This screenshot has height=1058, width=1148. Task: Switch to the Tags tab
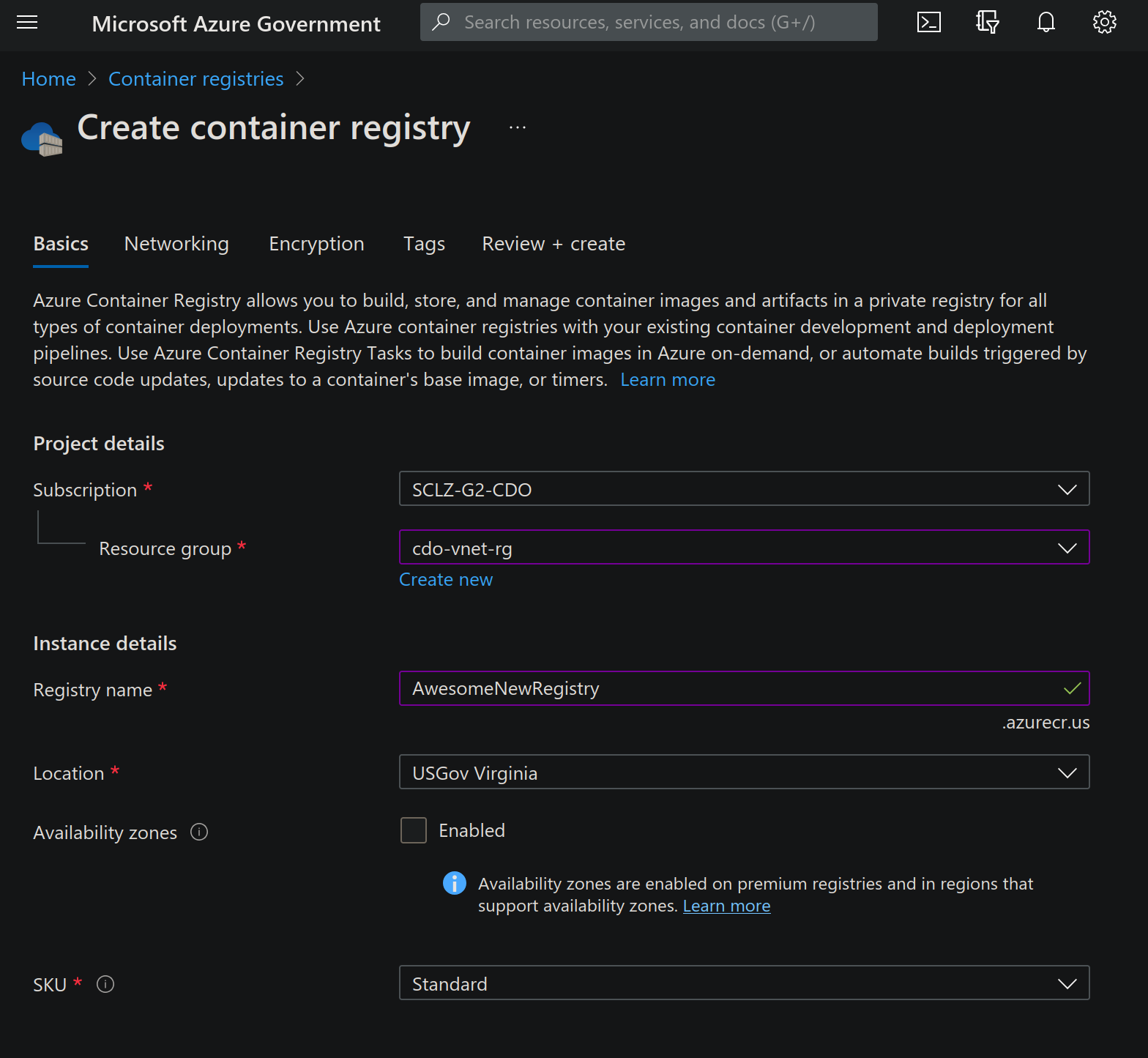(424, 244)
